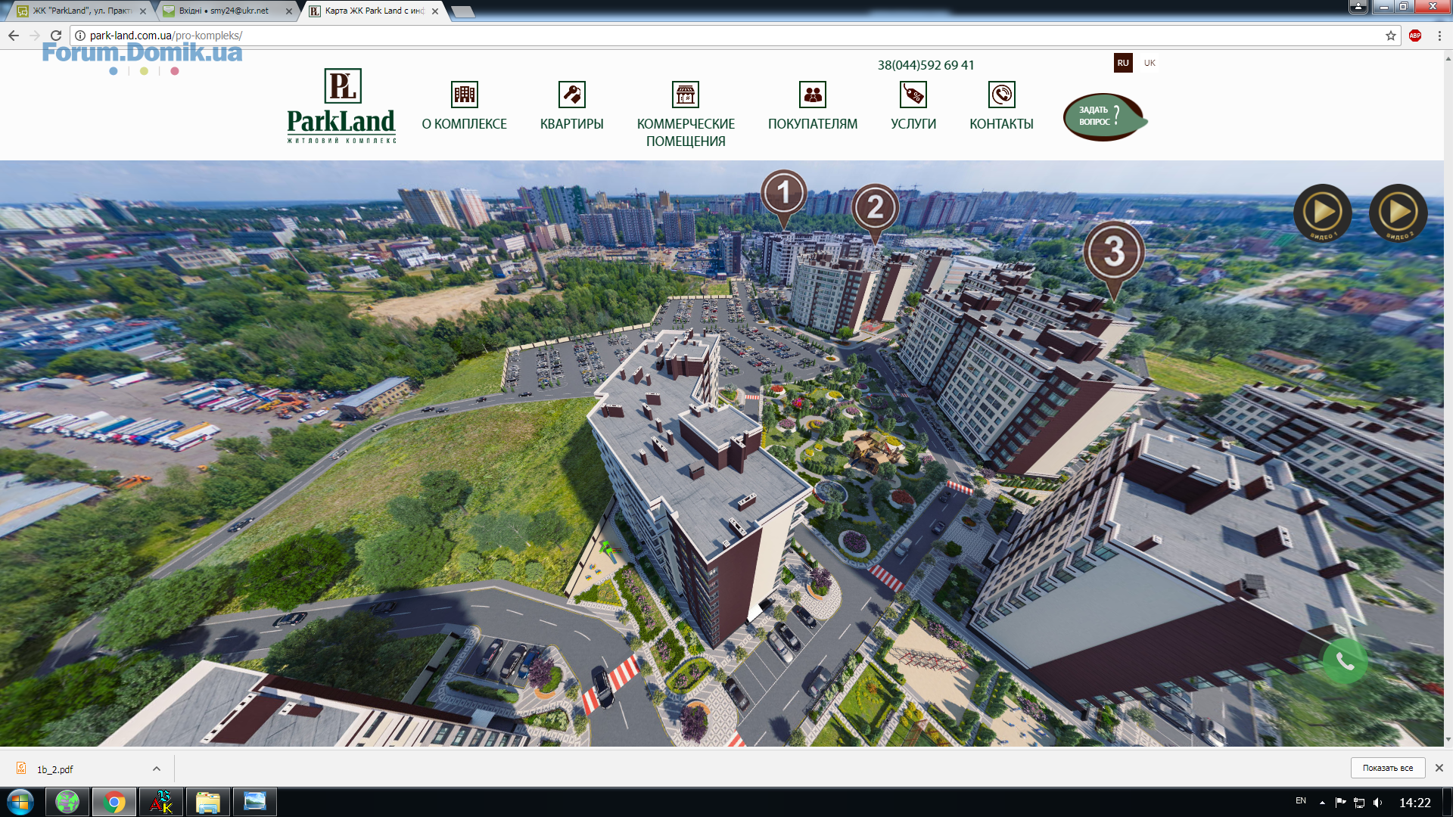
Task: Close the Вхідні tab
Action: pyautogui.click(x=289, y=11)
